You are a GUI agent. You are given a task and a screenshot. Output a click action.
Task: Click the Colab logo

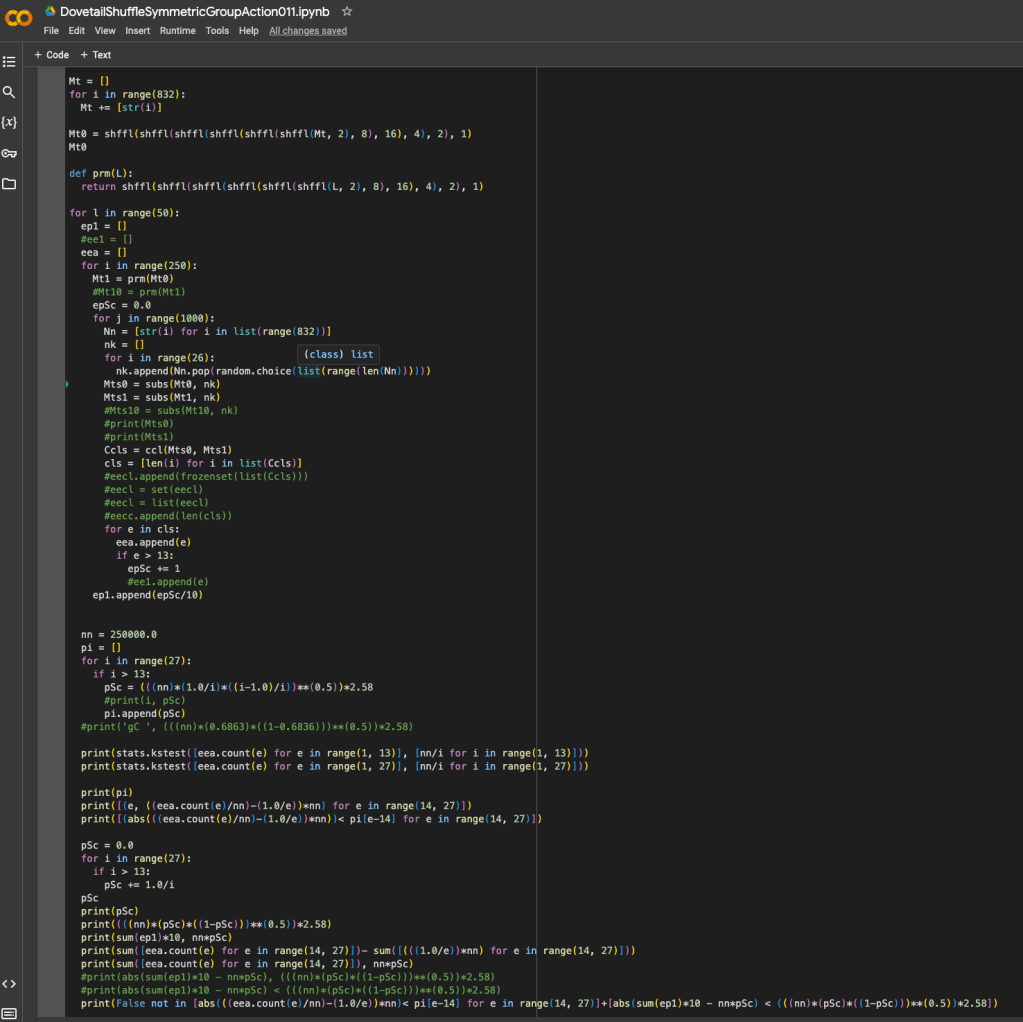[x=19, y=18]
